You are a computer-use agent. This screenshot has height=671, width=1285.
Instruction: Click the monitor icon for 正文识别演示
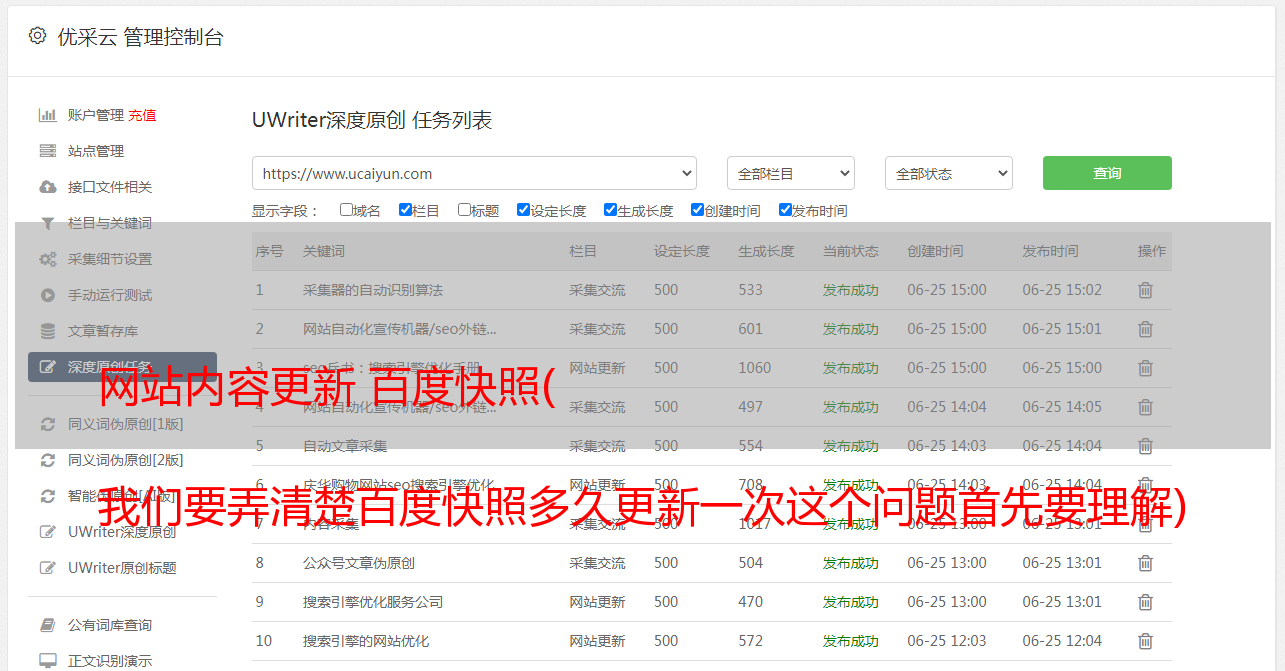[x=47, y=661]
